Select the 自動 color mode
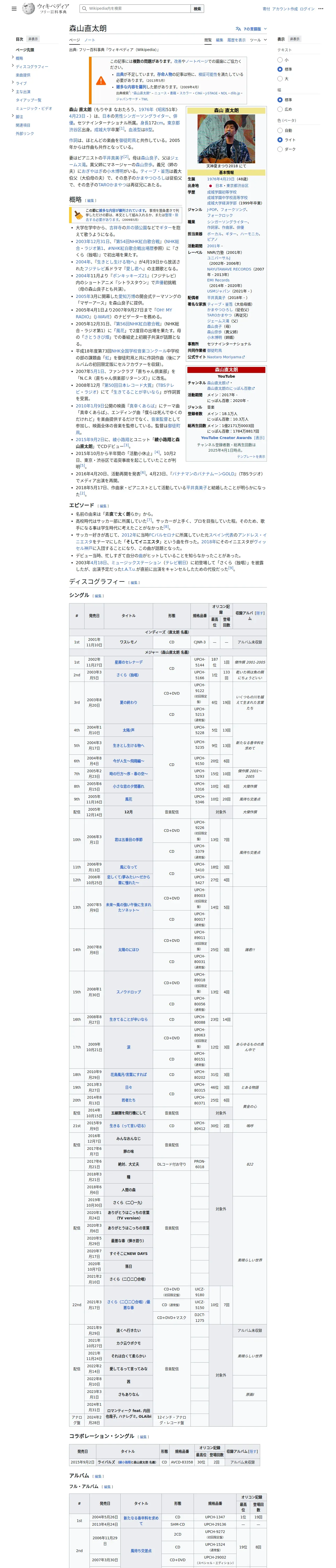The image size is (336, 1568). coord(280,130)
